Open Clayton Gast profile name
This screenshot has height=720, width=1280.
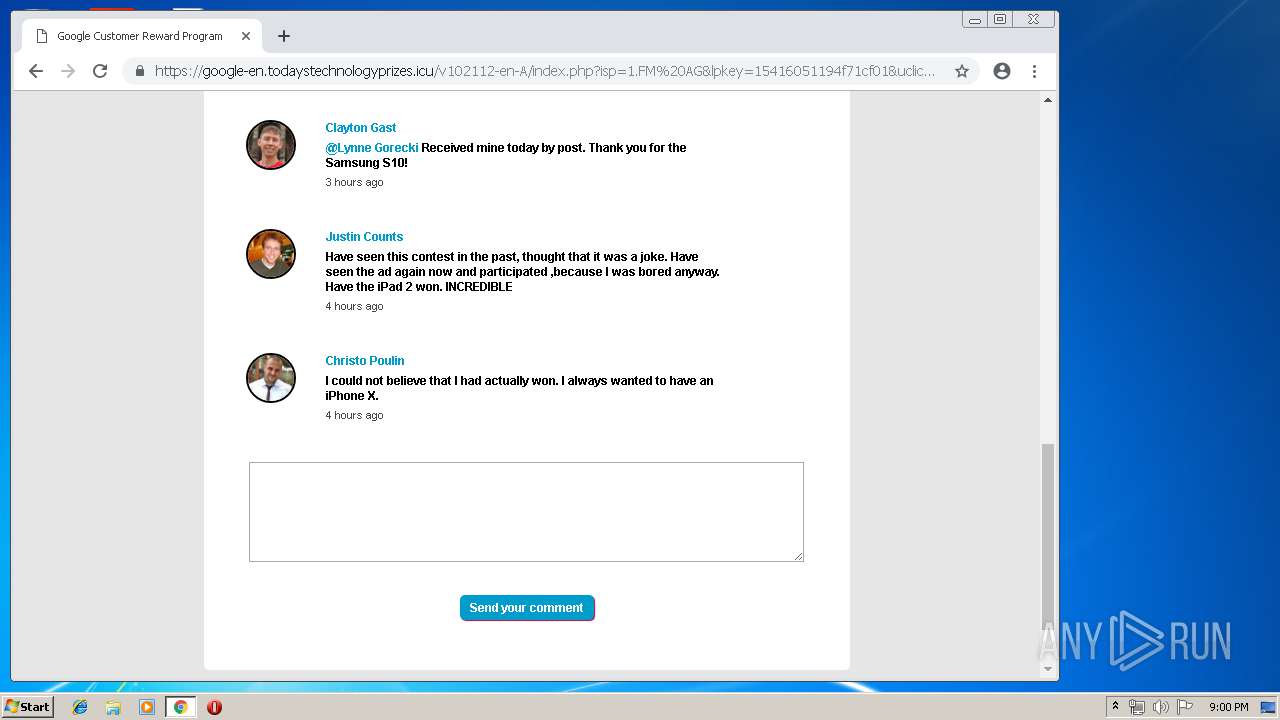pyautogui.click(x=360, y=128)
